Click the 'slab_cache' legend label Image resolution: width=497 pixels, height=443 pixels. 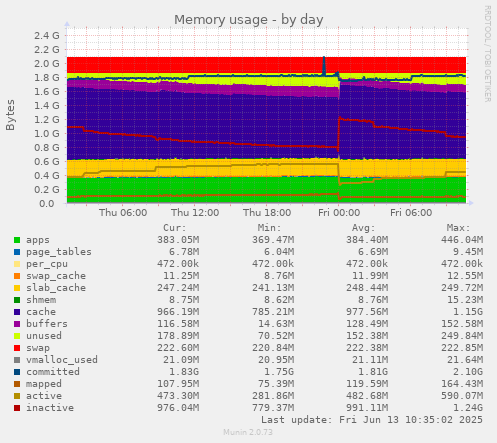pos(56,288)
